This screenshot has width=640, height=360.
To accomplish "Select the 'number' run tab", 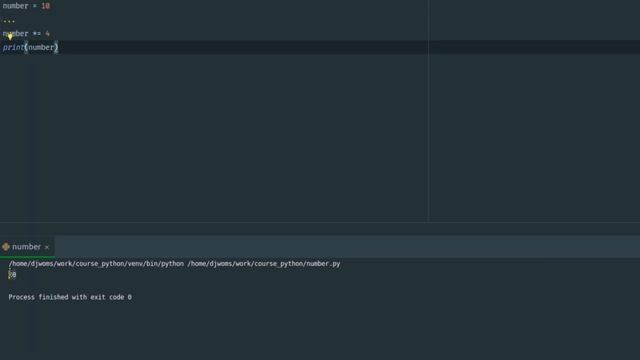I will pyautogui.click(x=27, y=247).
